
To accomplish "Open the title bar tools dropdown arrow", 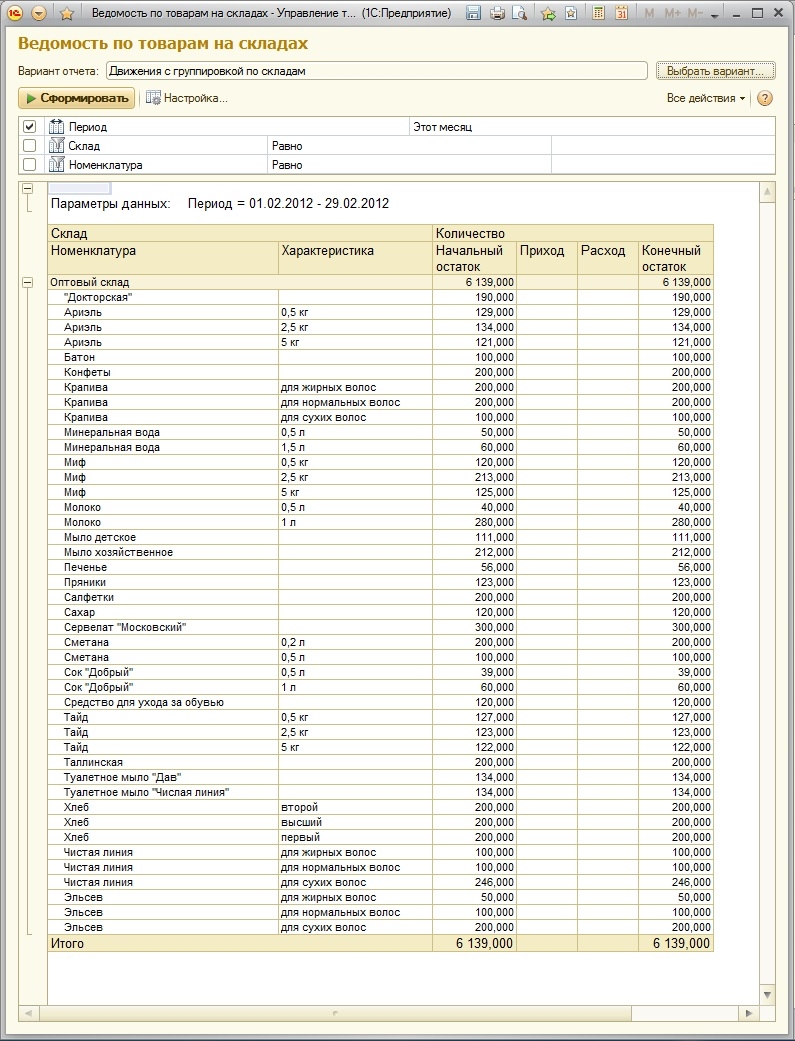I will (x=715, y=15).
